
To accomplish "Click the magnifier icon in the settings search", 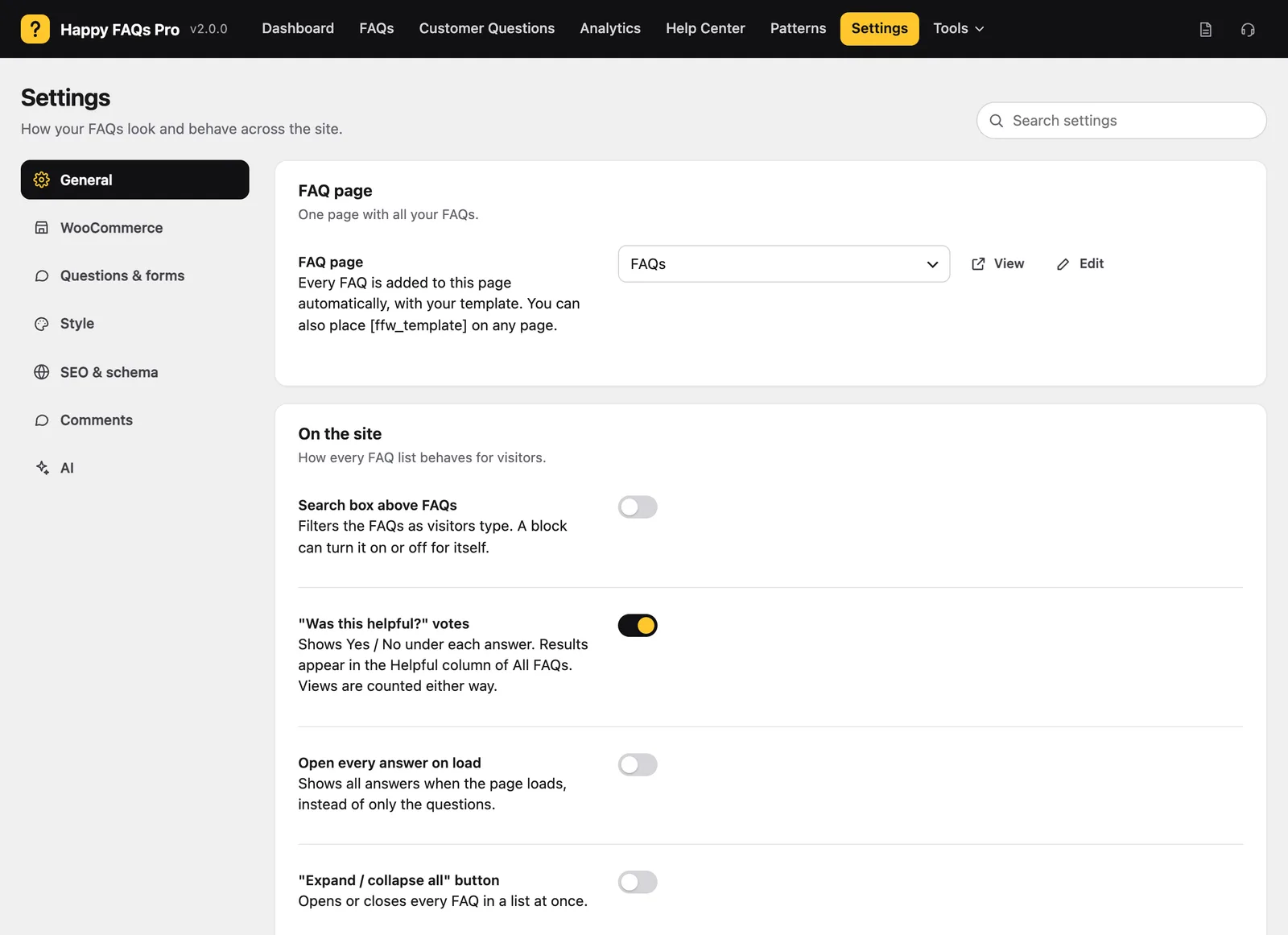I will [996, 121].
